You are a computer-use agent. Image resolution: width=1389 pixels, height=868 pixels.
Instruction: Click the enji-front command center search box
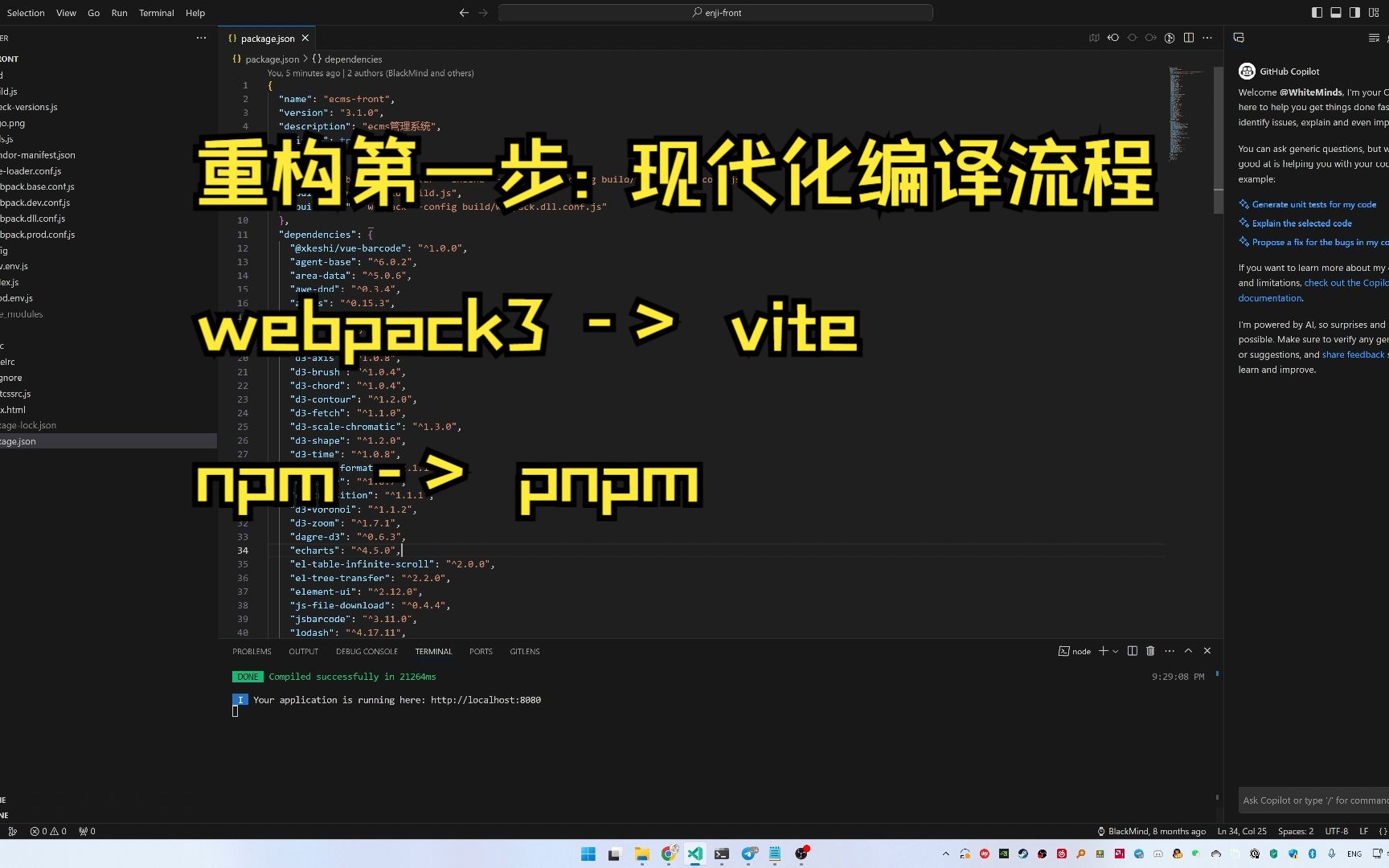(x=715, y=13)
